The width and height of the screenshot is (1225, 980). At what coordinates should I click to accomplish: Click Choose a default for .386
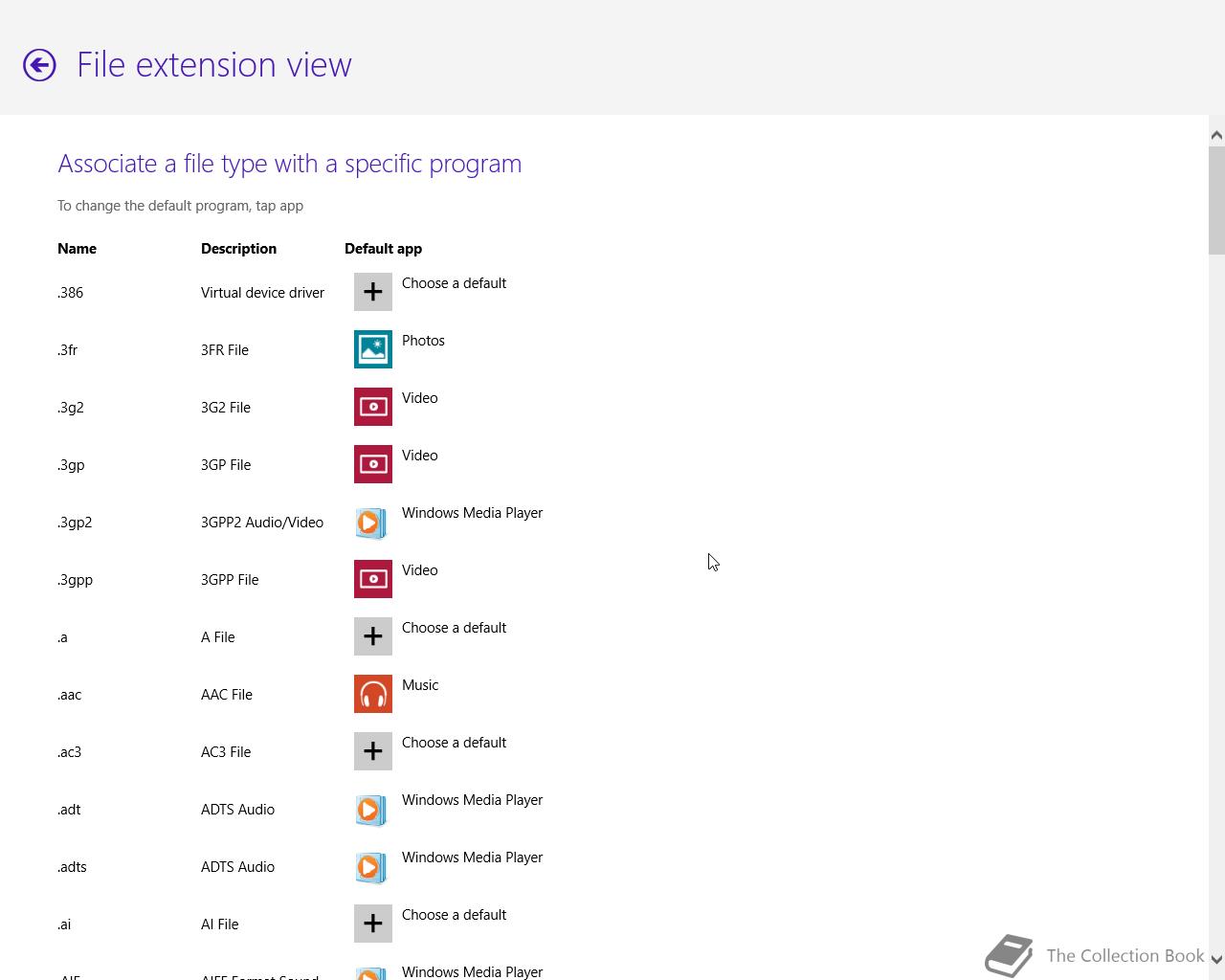click(454, 283)
